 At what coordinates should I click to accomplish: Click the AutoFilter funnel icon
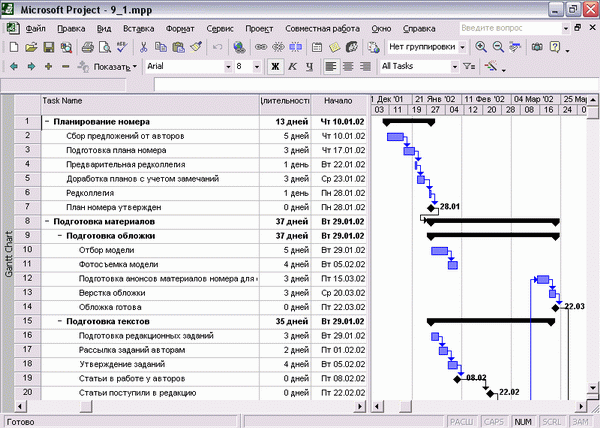pos(469,67)
